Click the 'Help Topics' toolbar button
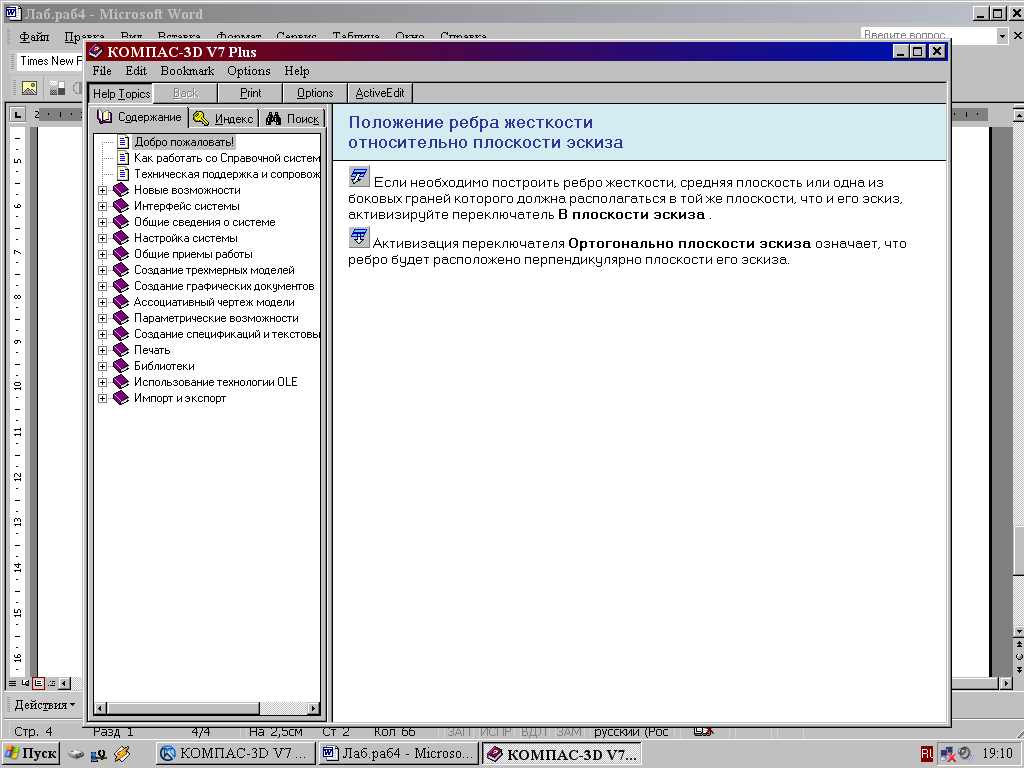Screen dimensions: 1024x768 121,93
